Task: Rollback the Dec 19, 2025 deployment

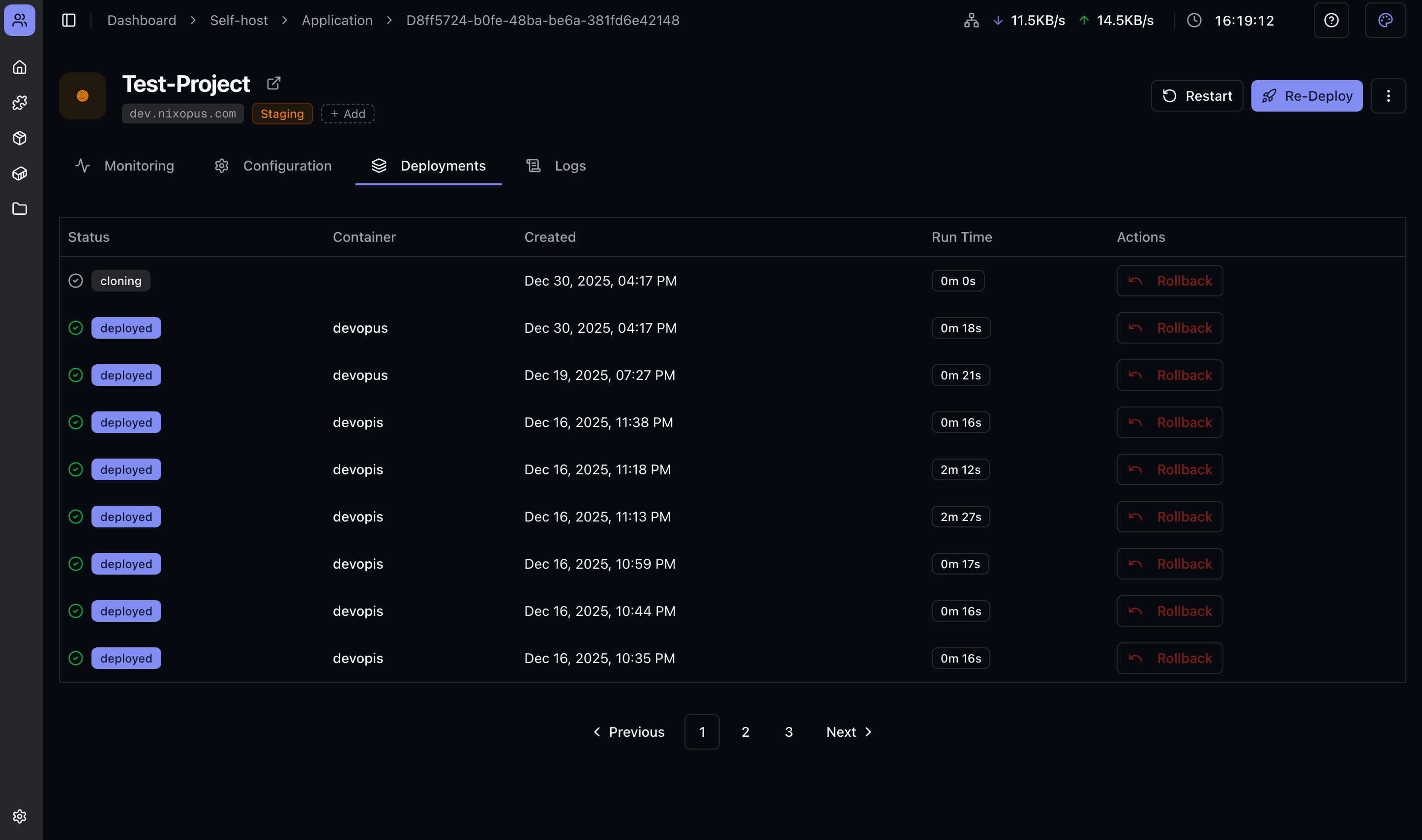Action: coord(1169,376)
